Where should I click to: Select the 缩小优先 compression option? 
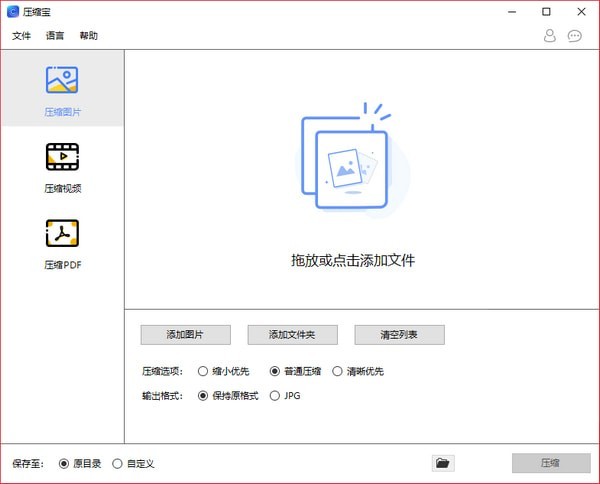203,371
